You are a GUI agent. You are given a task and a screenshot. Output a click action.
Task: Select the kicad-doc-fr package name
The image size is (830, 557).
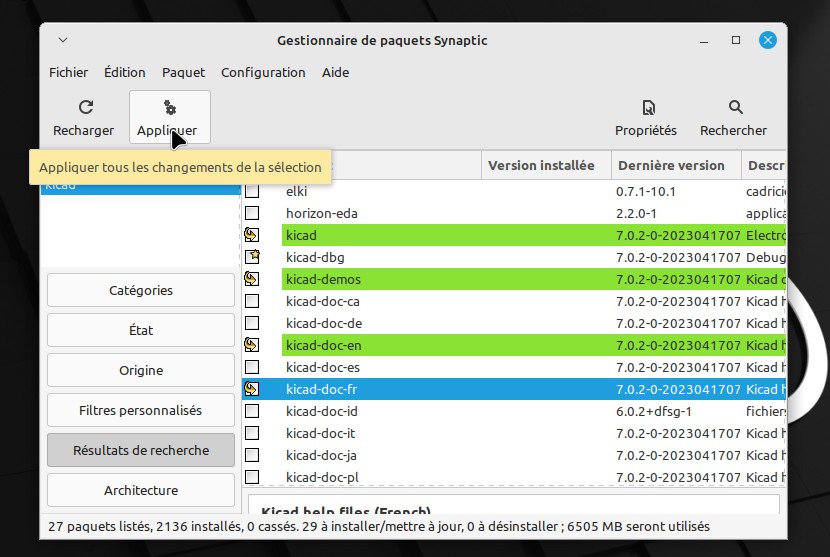pyautogui.click(x=321, y=389)
